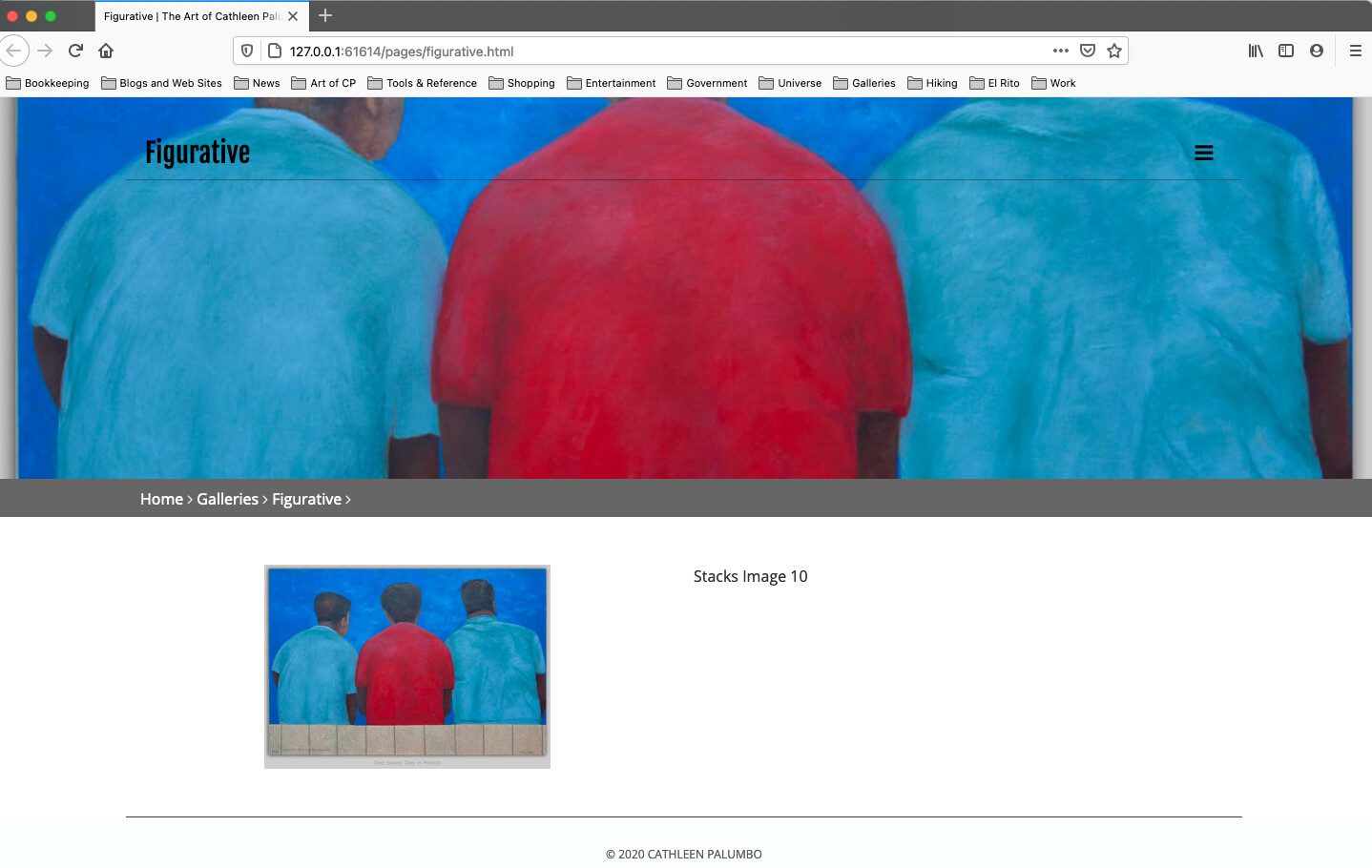Image resolution: width=1372 pixels, height=868 pixels.
Task: Open the Library icon in toolbar
Action: click(1256, 51)
